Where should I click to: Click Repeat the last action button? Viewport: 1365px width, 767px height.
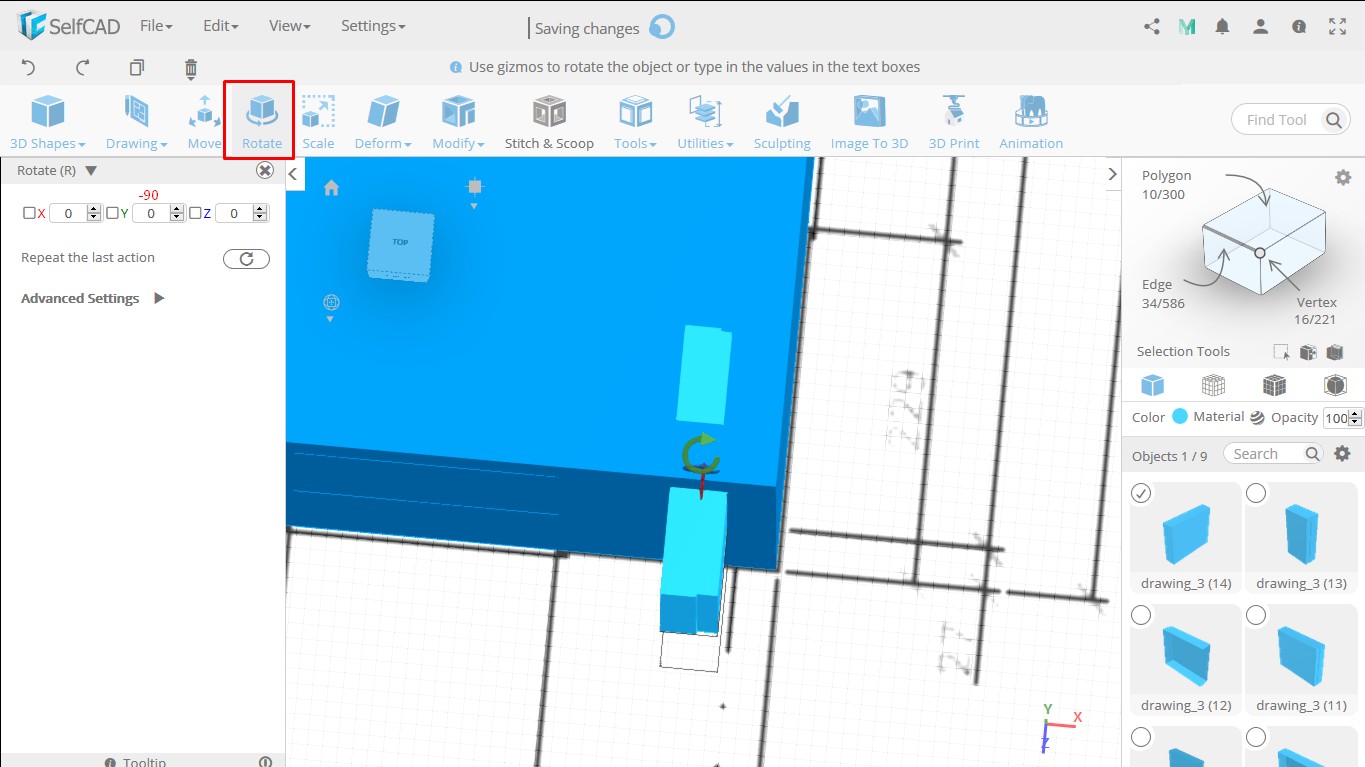[x=246, y=259]
